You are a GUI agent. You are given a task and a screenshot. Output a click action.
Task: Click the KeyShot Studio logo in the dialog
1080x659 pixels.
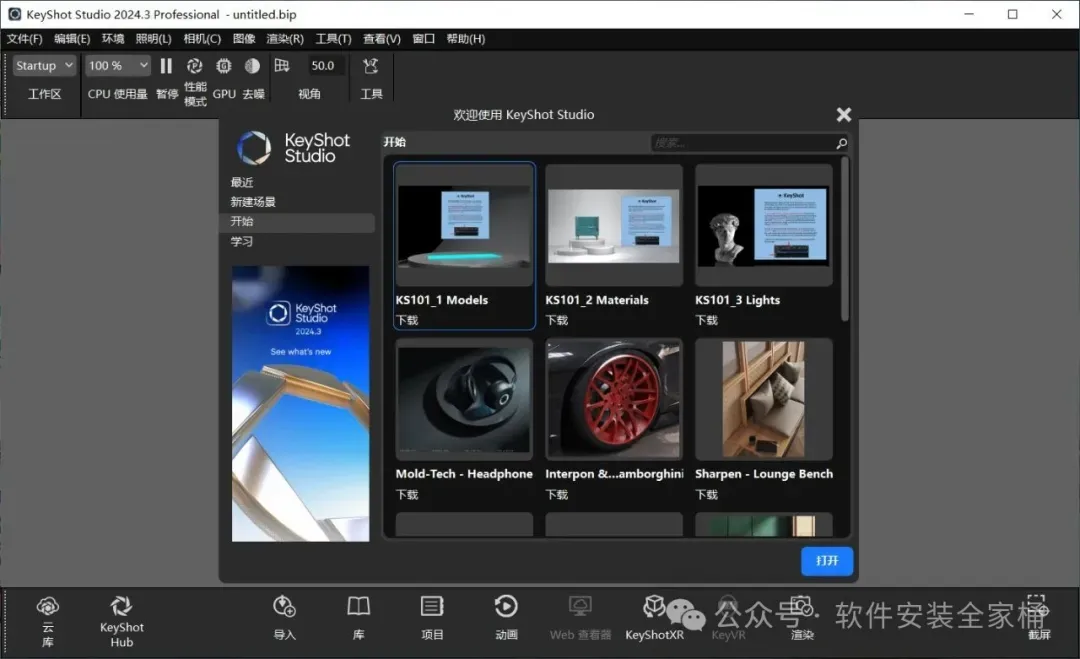click(x=293, y=148)
